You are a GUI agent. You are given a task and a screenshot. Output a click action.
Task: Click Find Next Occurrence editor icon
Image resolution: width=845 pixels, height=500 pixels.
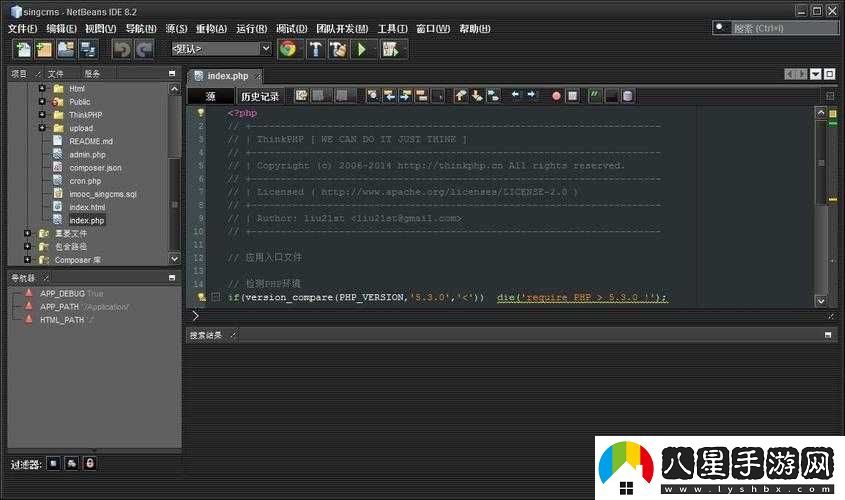(405, 96)
